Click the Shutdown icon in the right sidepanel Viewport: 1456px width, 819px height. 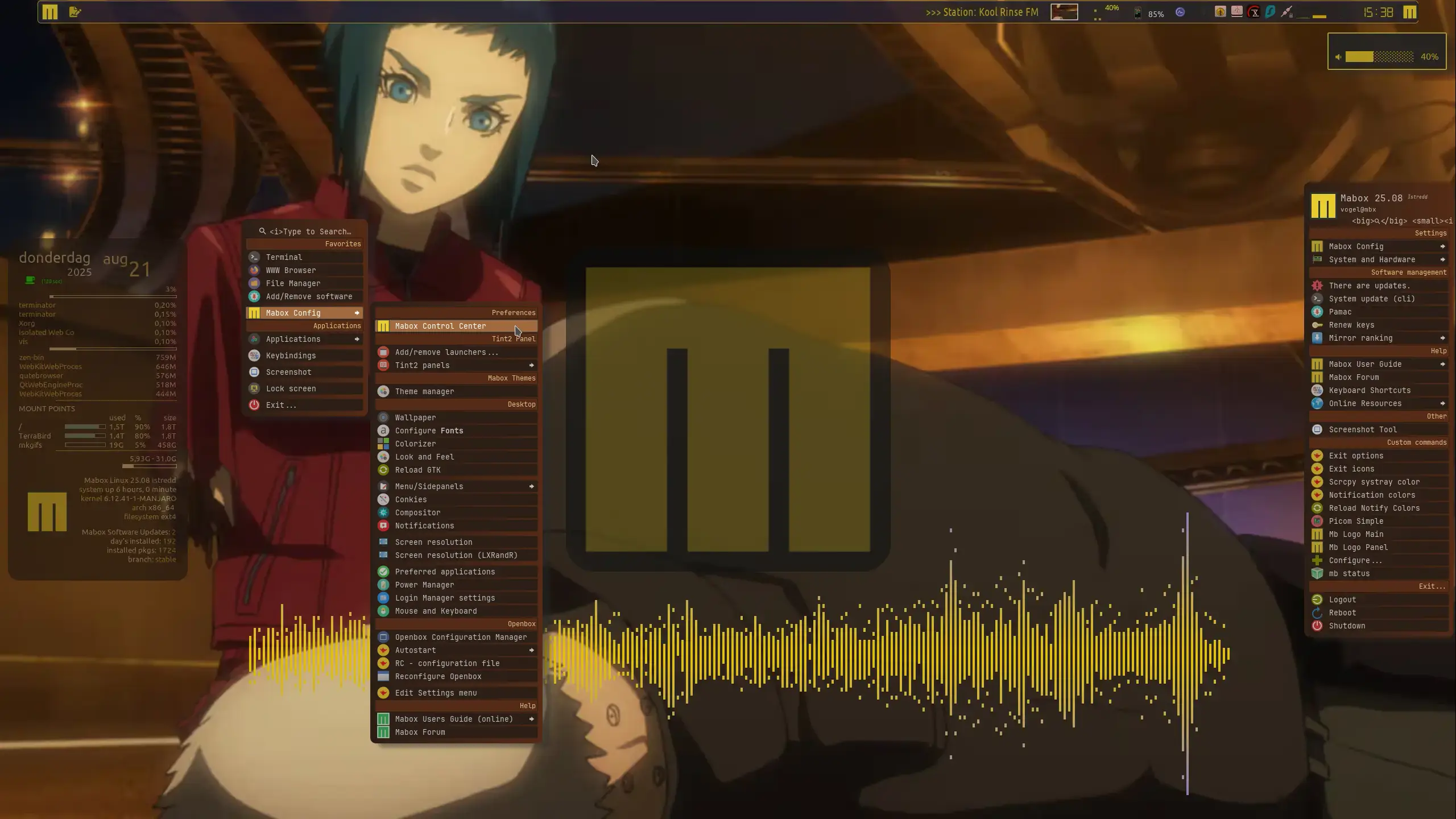click(1317, 626)
